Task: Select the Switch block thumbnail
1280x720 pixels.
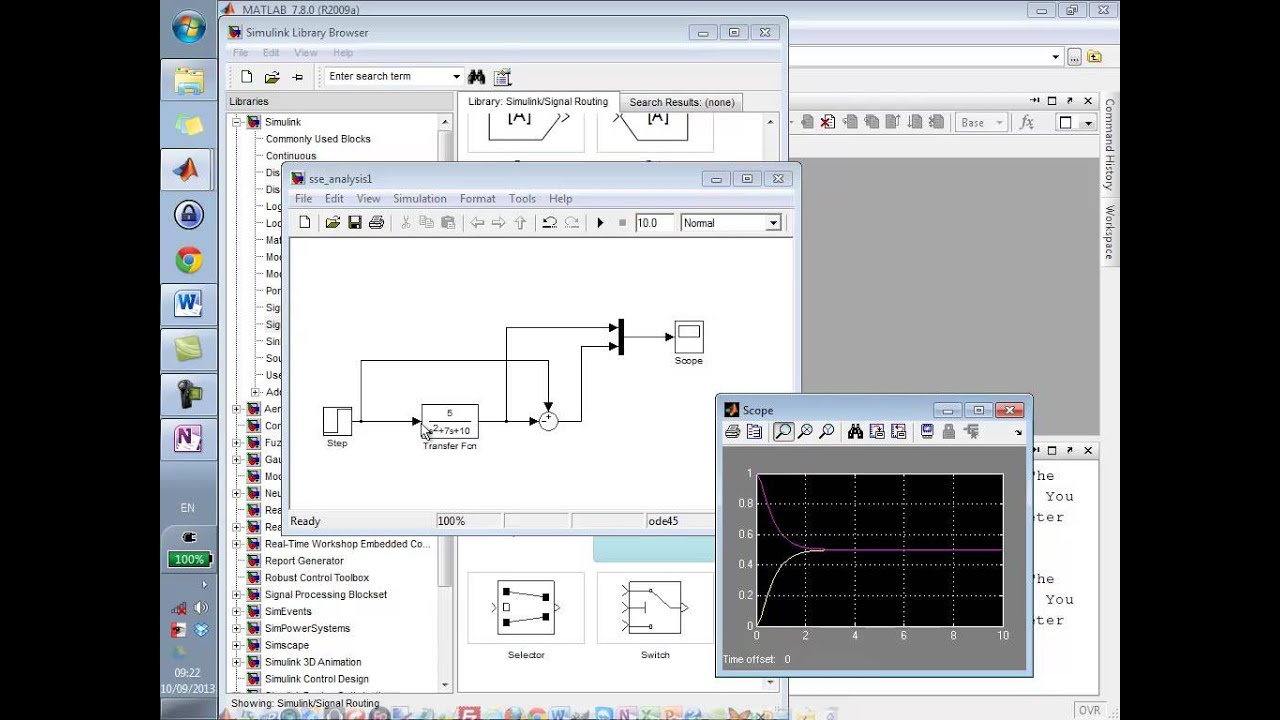Action: tap(655, 608)
